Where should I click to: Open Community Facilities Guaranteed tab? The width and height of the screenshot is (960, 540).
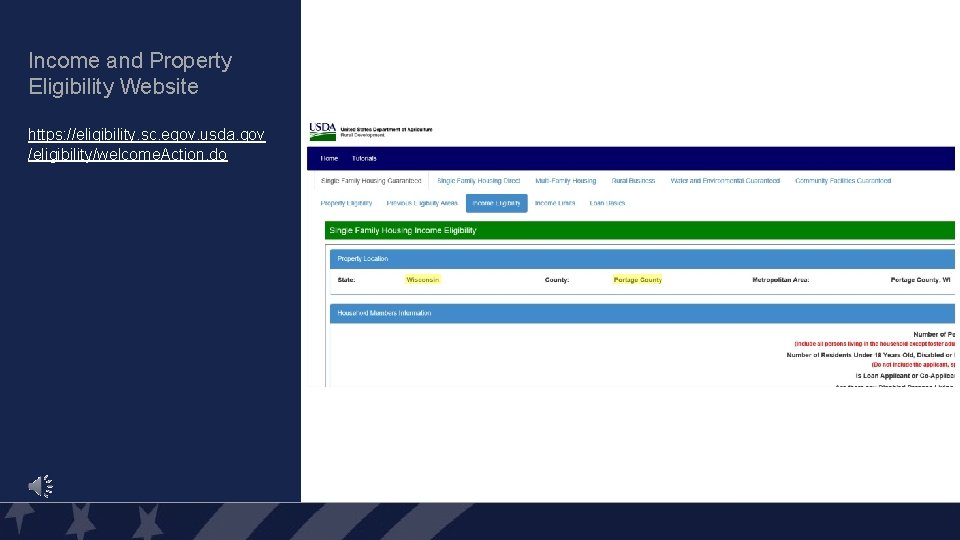[843, 181]
